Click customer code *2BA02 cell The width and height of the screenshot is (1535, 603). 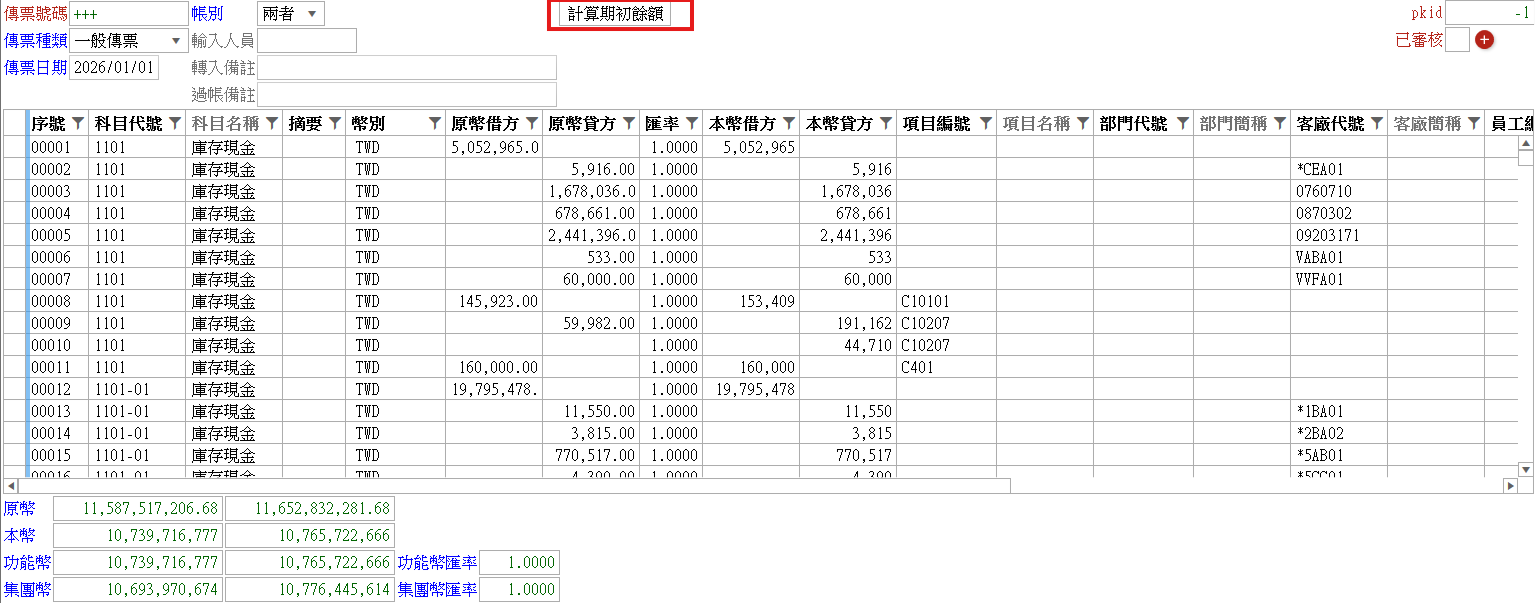click(x=1339, y=433)
